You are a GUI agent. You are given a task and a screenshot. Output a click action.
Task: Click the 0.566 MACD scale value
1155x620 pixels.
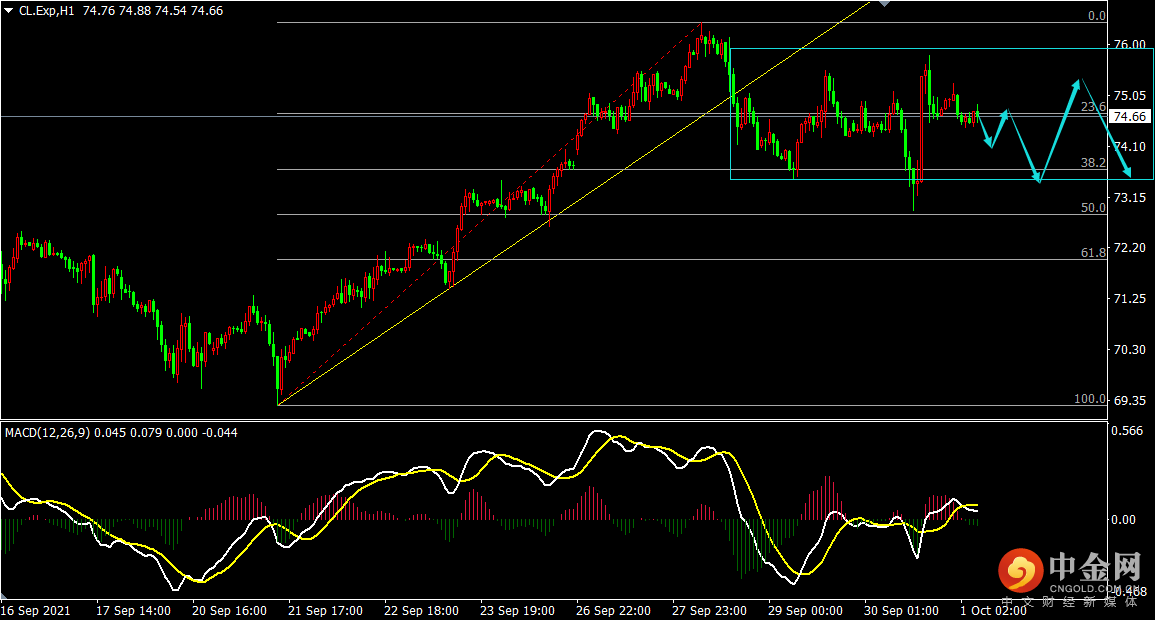1127,431
